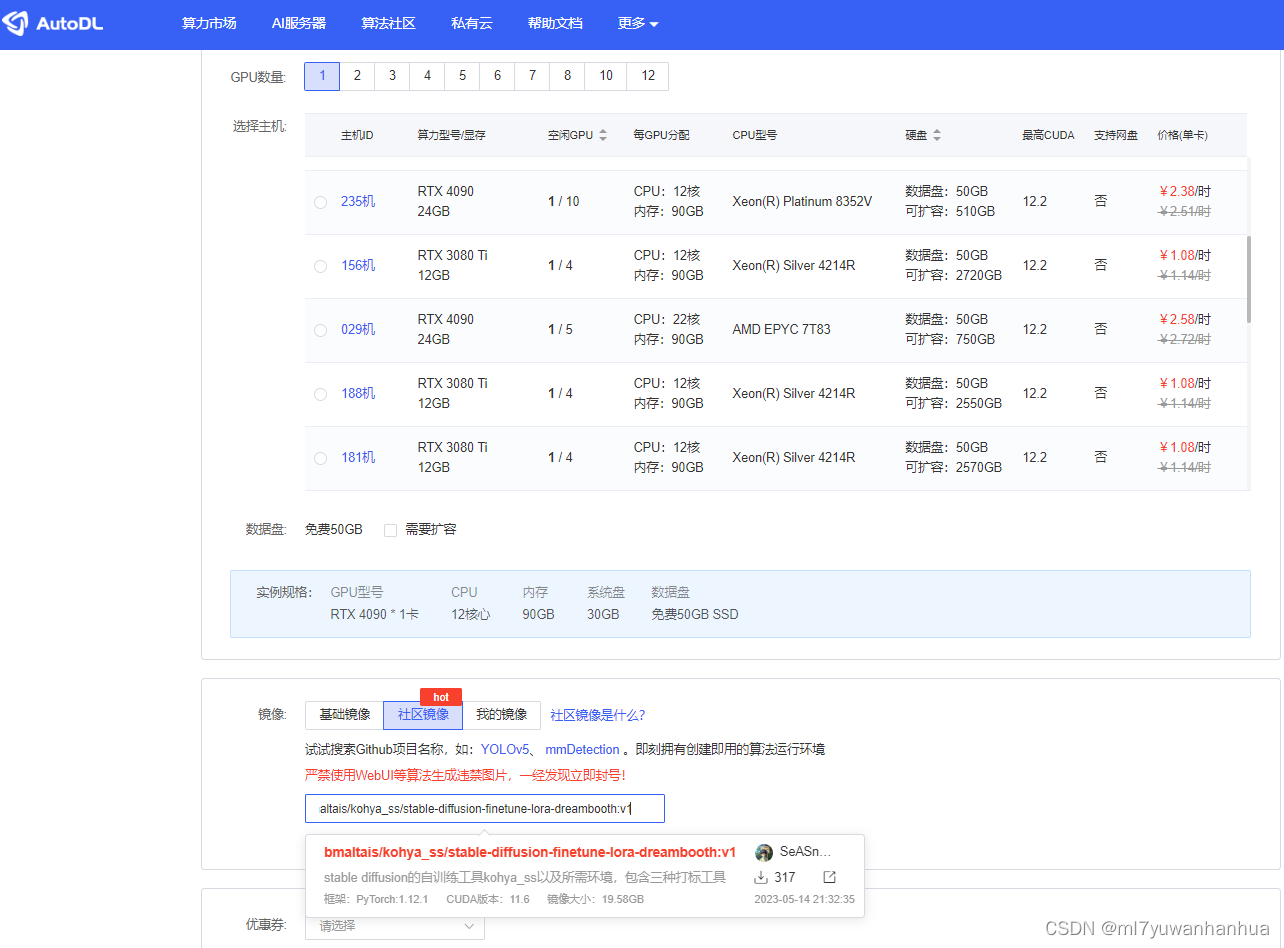Open image details via external-link icon

[829, 877]
